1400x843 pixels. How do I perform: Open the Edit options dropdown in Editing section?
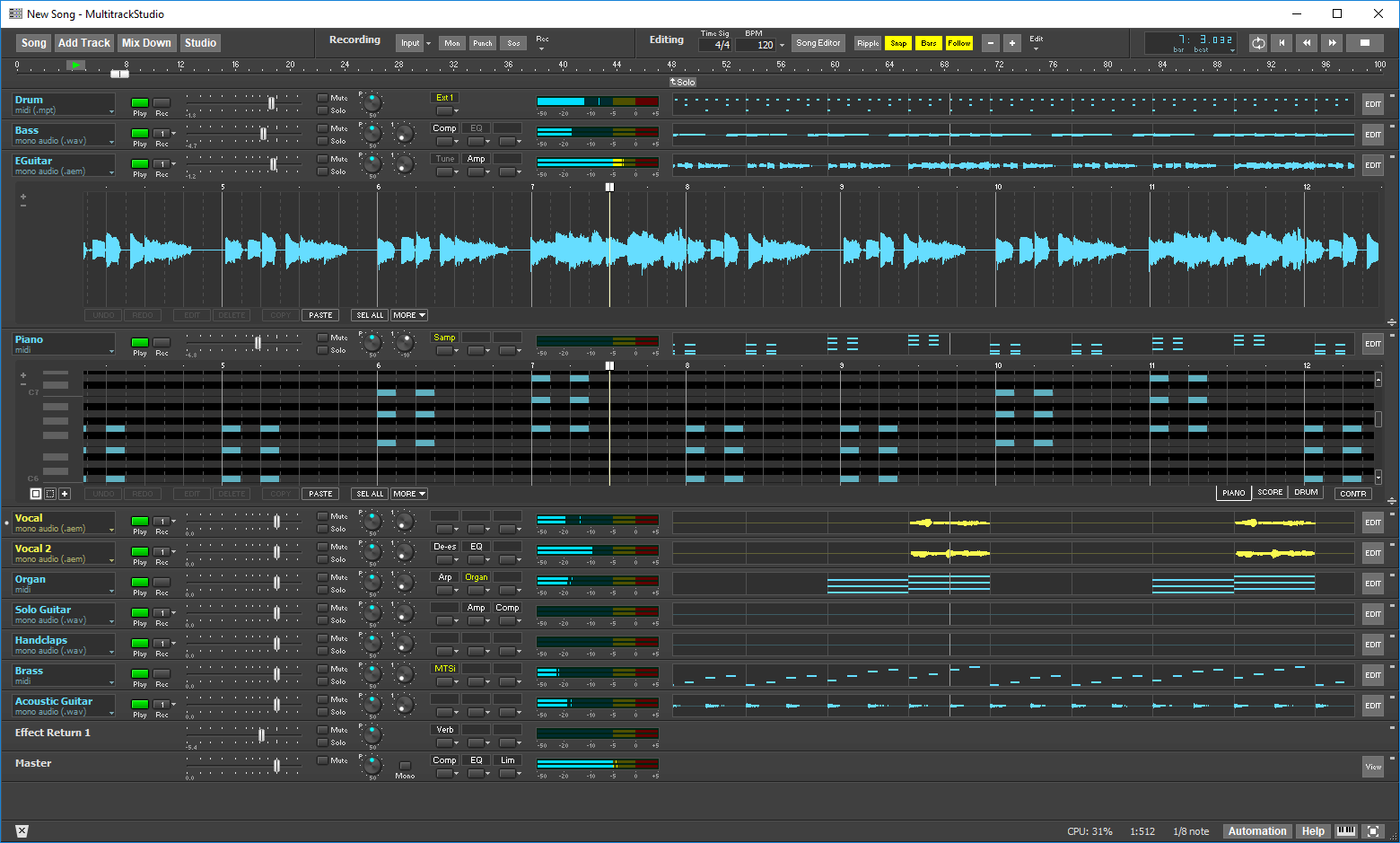tap(1035, 48)
